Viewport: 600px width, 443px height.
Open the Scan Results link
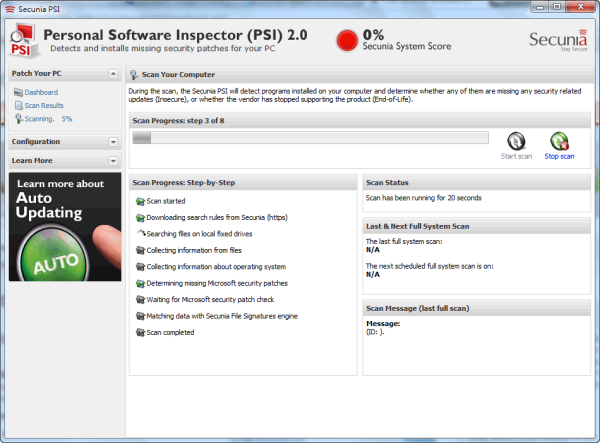[x=44, y=106]
